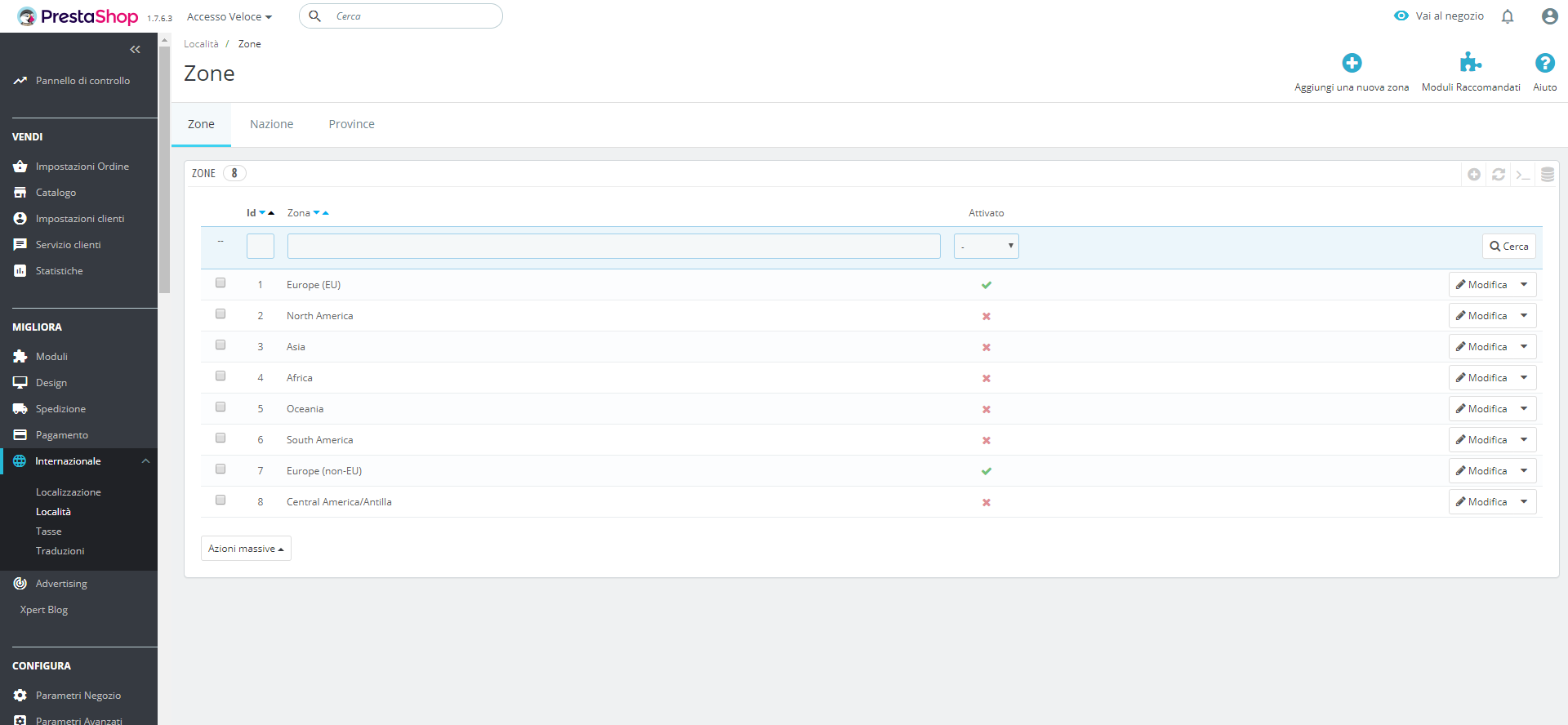Refresh the zone list

coord(1499,174)
